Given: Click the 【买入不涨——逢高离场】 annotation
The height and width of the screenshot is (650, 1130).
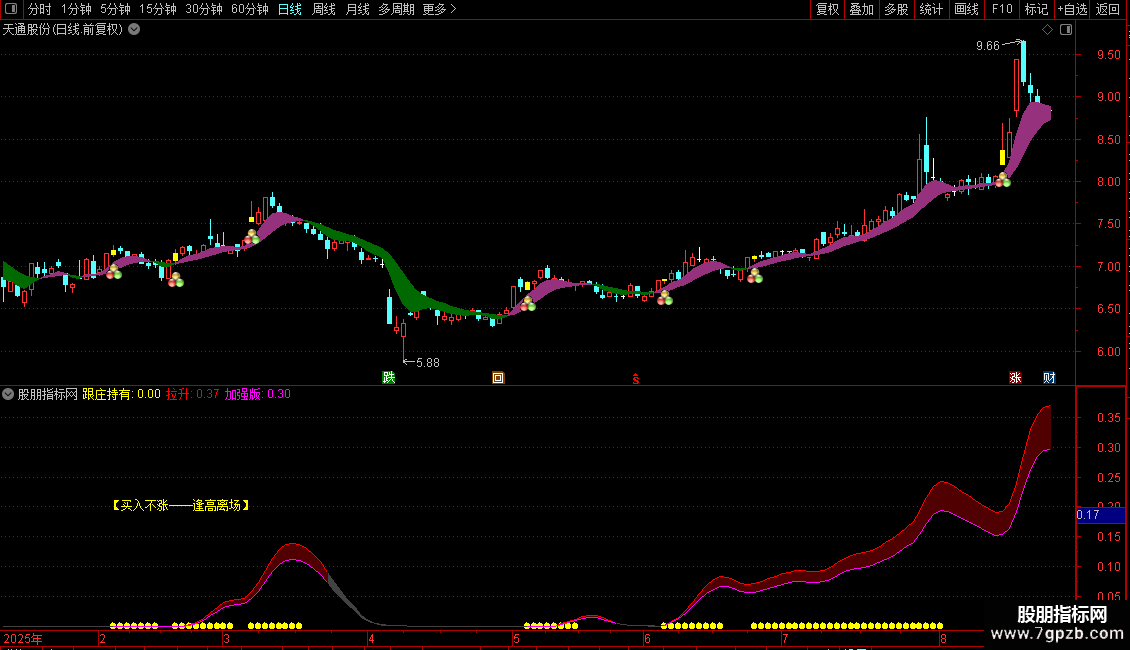Looking at the screenshot, I should (181, 505).
